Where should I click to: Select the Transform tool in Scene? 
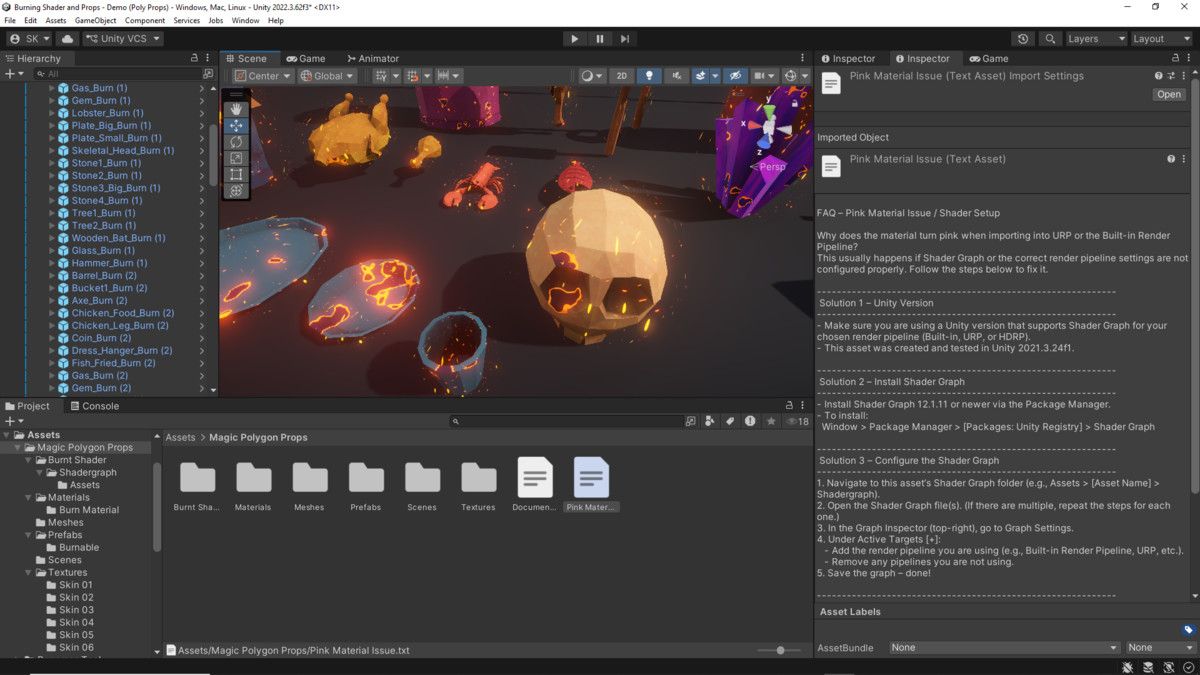236,190
